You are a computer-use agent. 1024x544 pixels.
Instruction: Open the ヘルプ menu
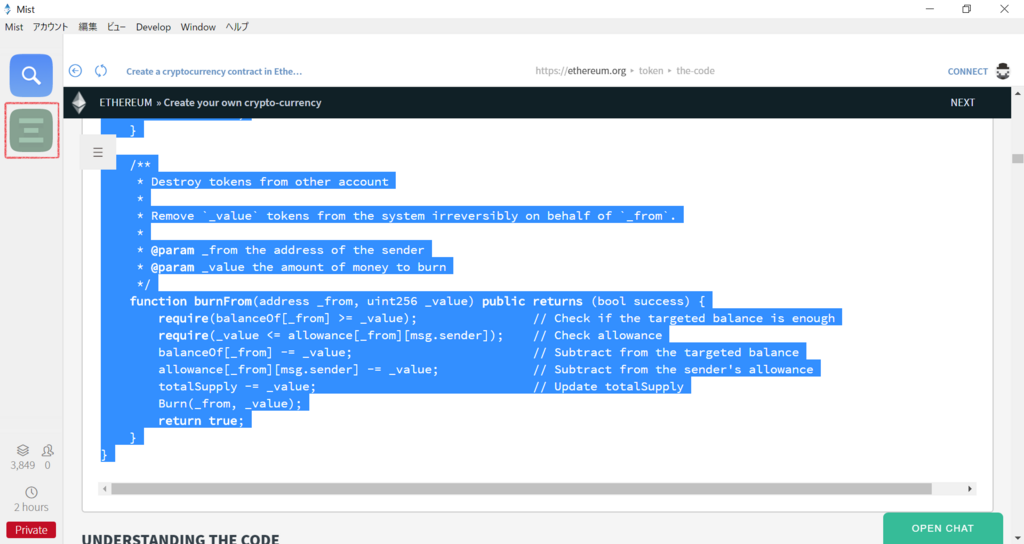point(237,27)
